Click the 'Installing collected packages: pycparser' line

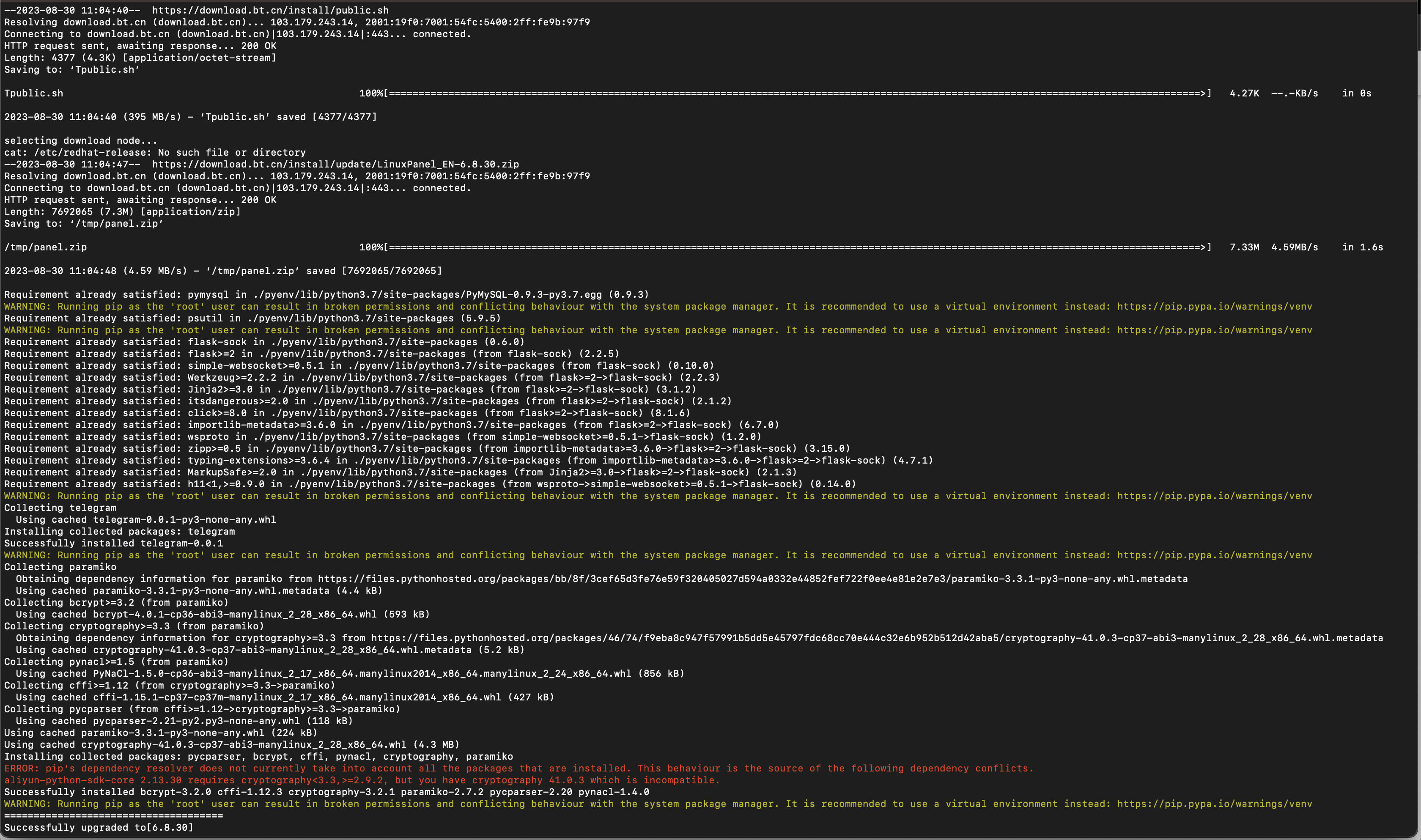[x=258, y=756]
